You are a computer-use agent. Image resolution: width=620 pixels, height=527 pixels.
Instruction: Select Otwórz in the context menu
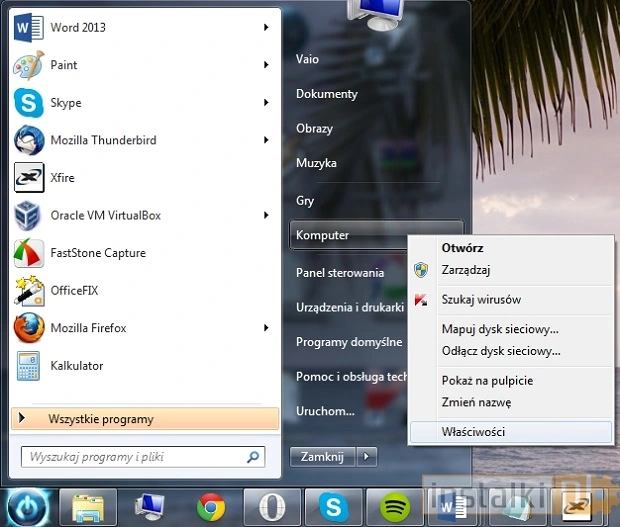coord(511,248)
